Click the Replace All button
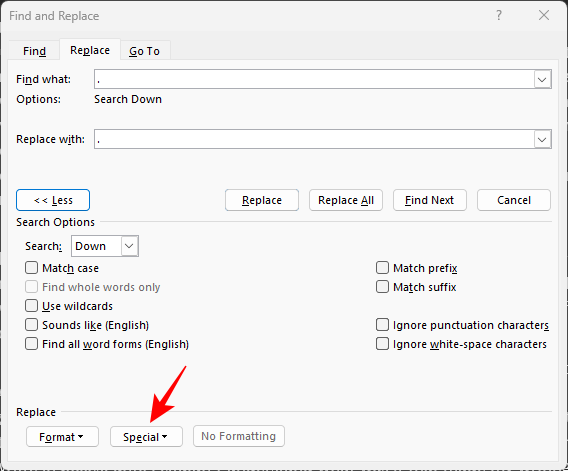Viewport: 568px width, 471px height. tap(346, 200)
